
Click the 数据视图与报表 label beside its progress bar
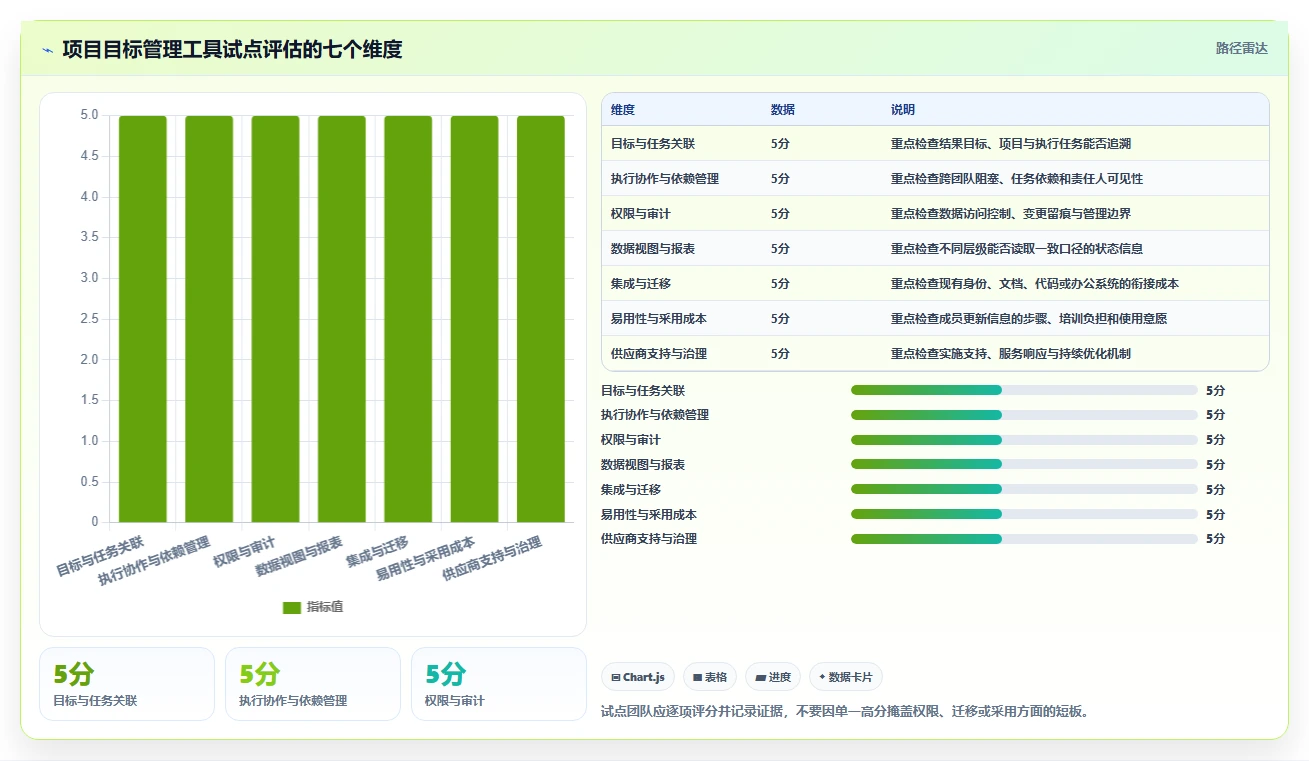click(x=643, y=465)
